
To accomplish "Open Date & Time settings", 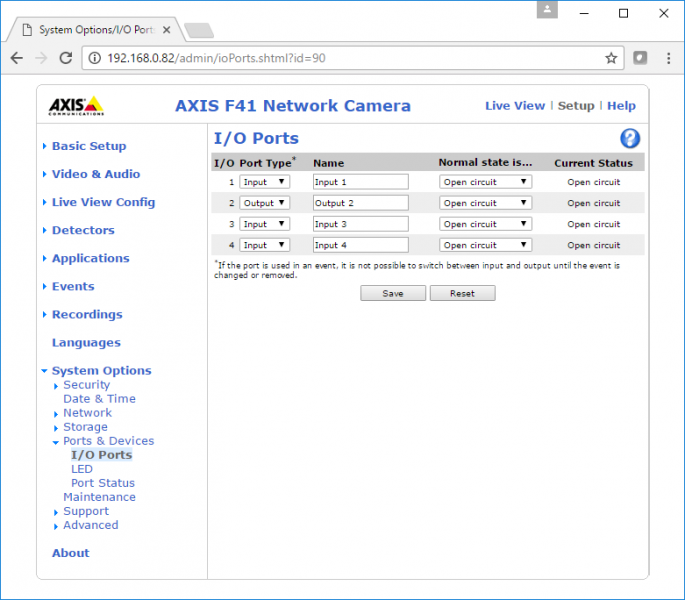I will click(x=99, y=399).
